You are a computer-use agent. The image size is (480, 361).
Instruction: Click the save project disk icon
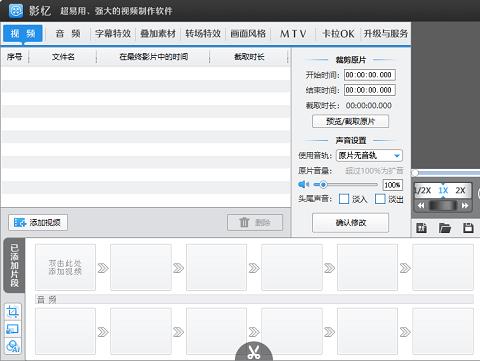click(468, 228)
